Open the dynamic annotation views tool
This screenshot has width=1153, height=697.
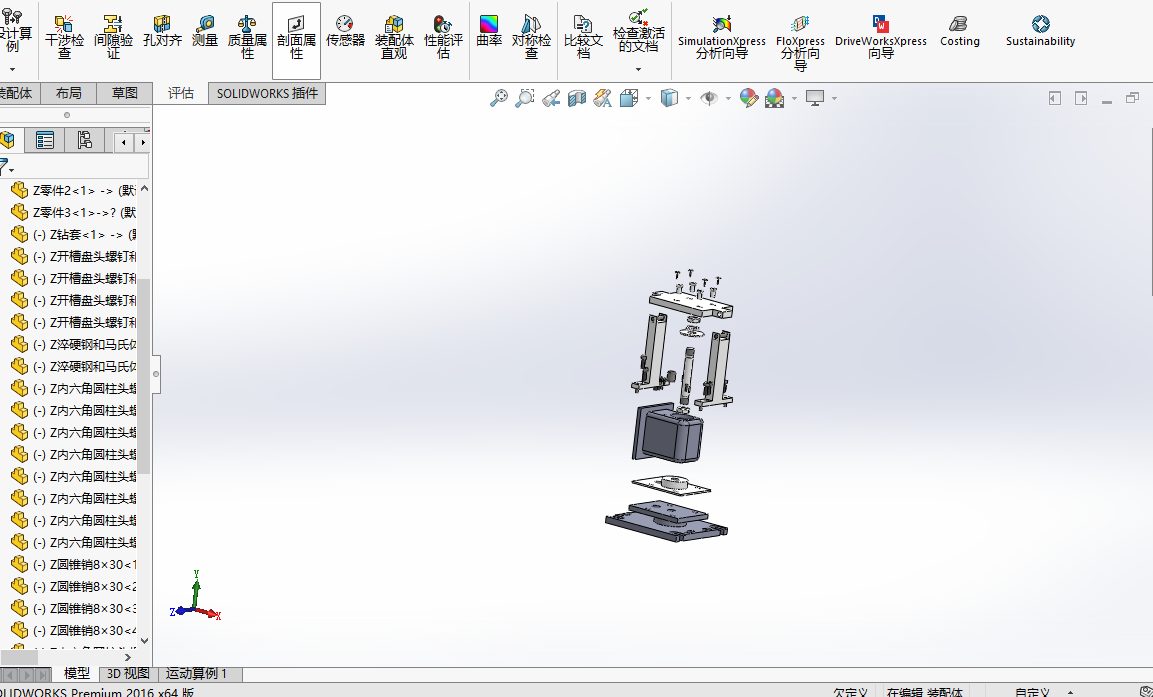pos(602,98)
